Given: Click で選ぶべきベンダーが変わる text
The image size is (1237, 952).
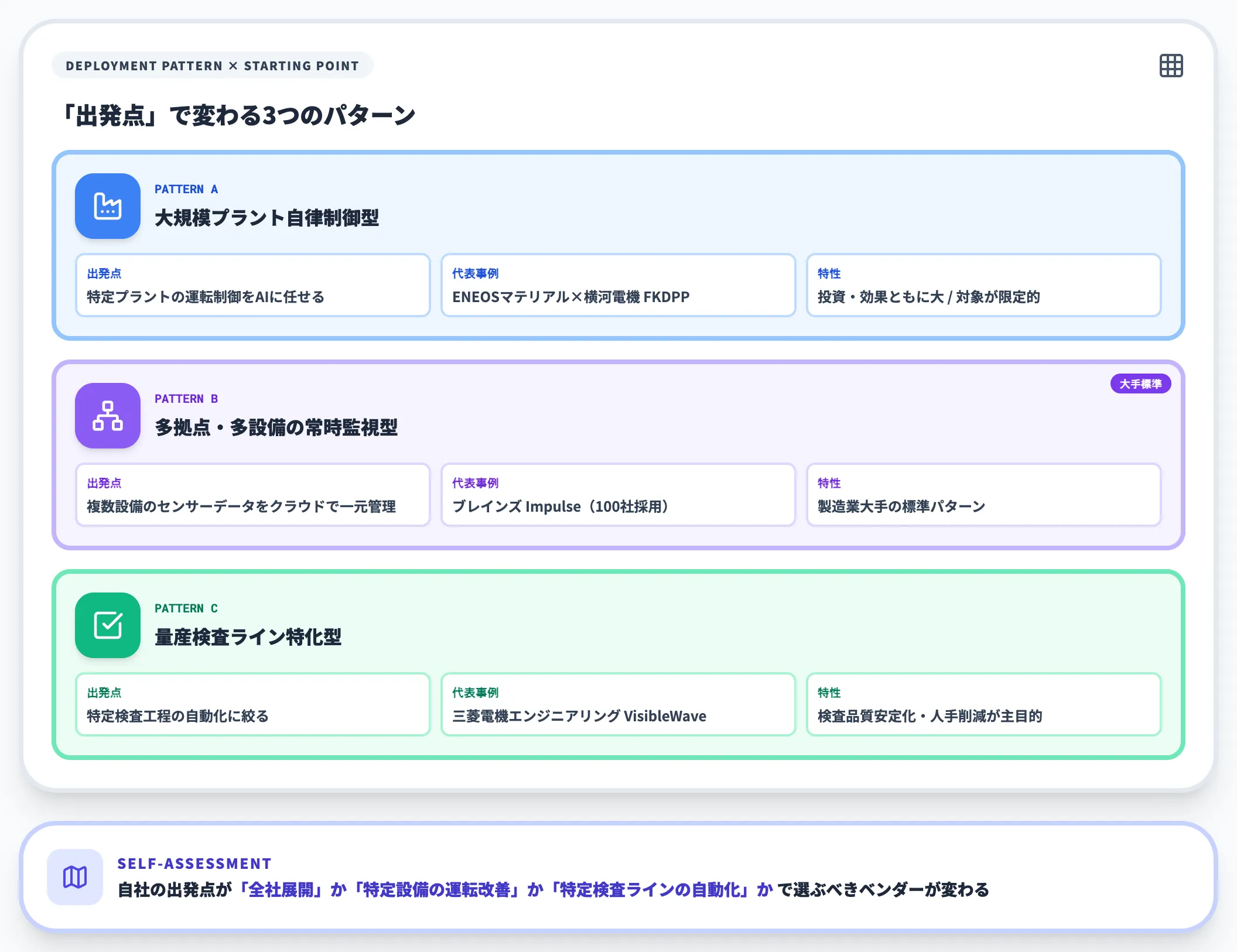Looking at the screenshot, I should pyautogui.click(x=883, y=890).
